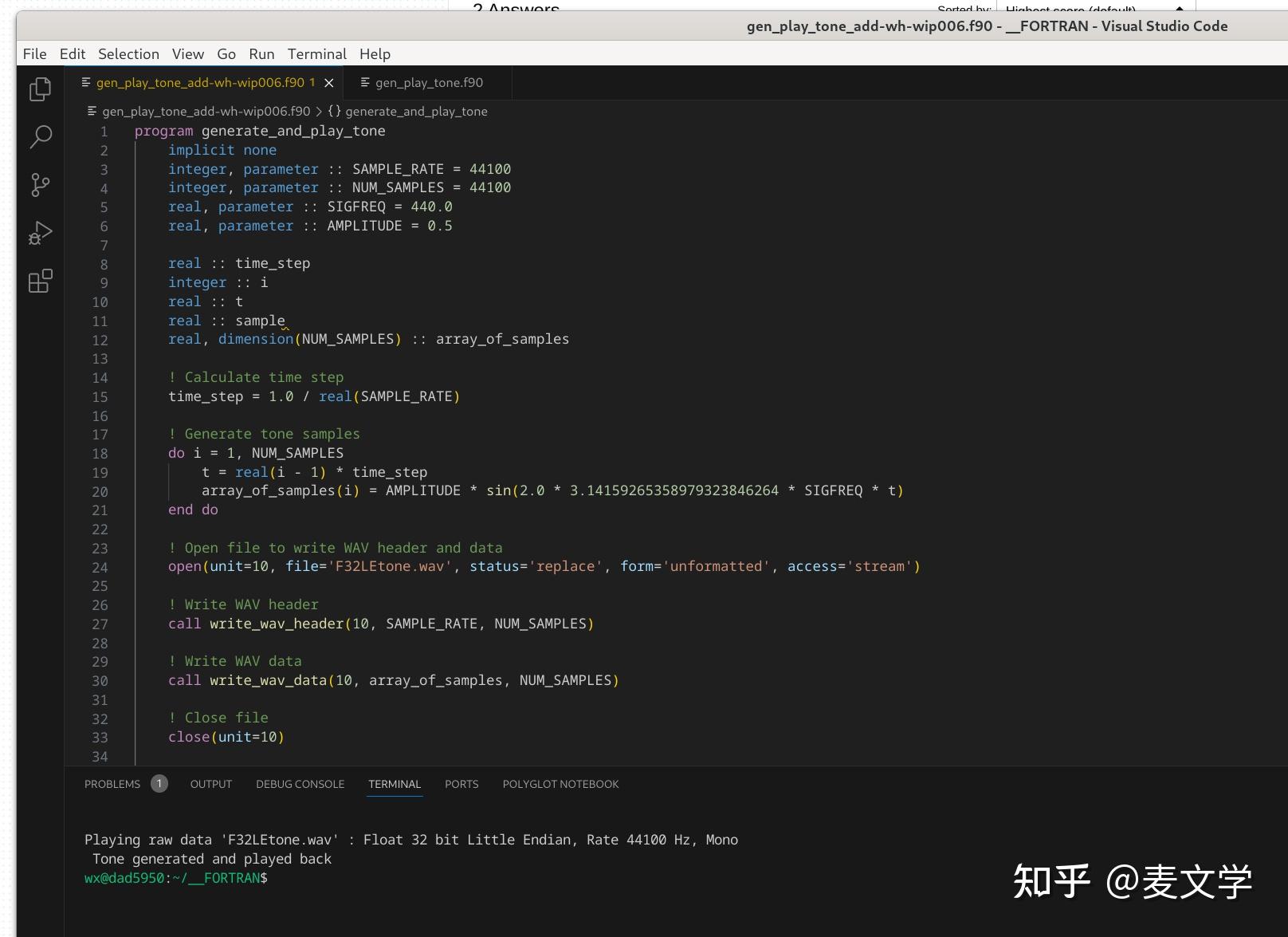Click the generate_and_play_tone breadcrumb symbol
This screenshot has width=1288, height=937.
(414, 112)
